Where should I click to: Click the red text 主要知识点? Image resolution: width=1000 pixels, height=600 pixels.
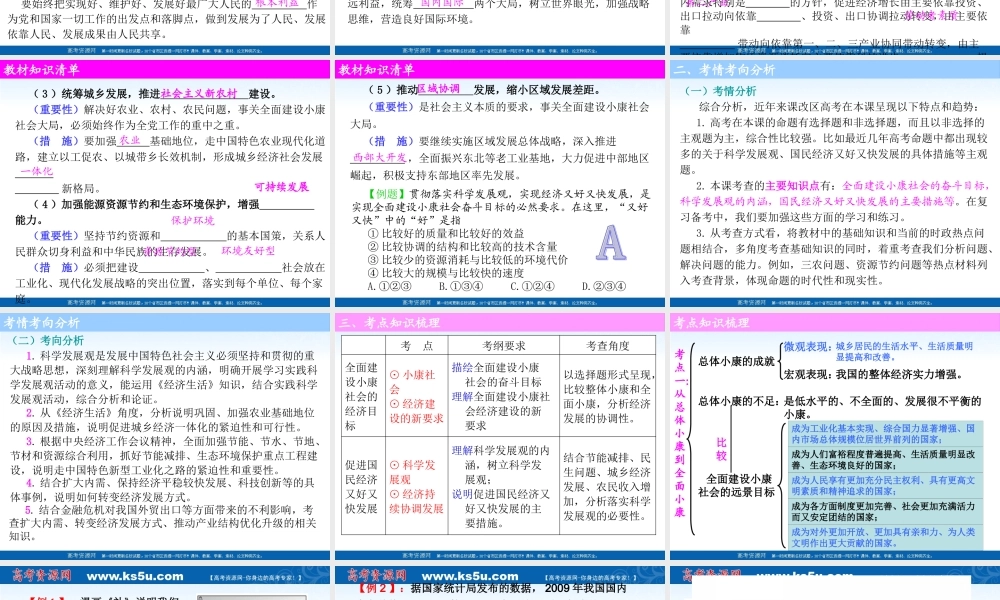click(791, 186)
